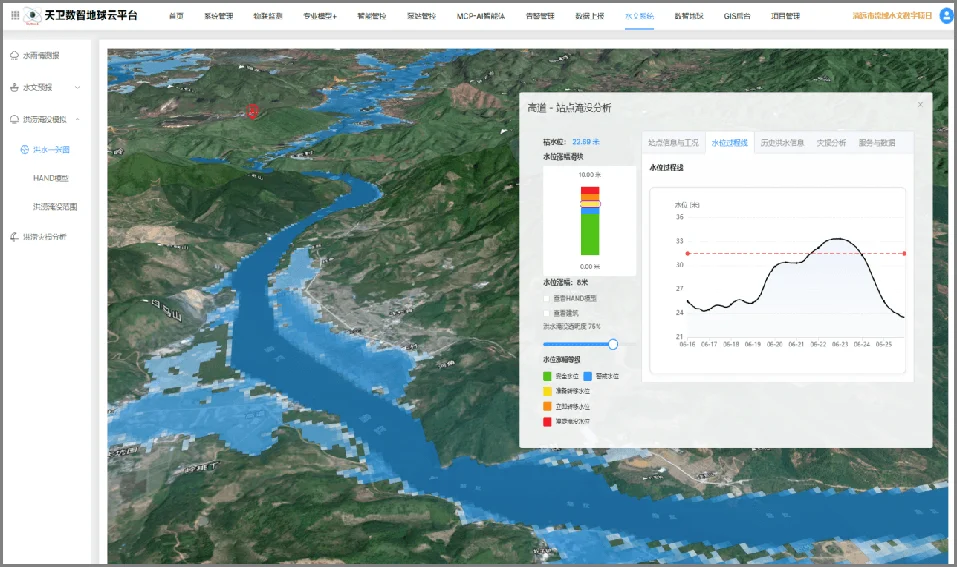Click the yellow level indicator on gauge bar
This screenshot has height=569, width=958.
tap(590, 204)
